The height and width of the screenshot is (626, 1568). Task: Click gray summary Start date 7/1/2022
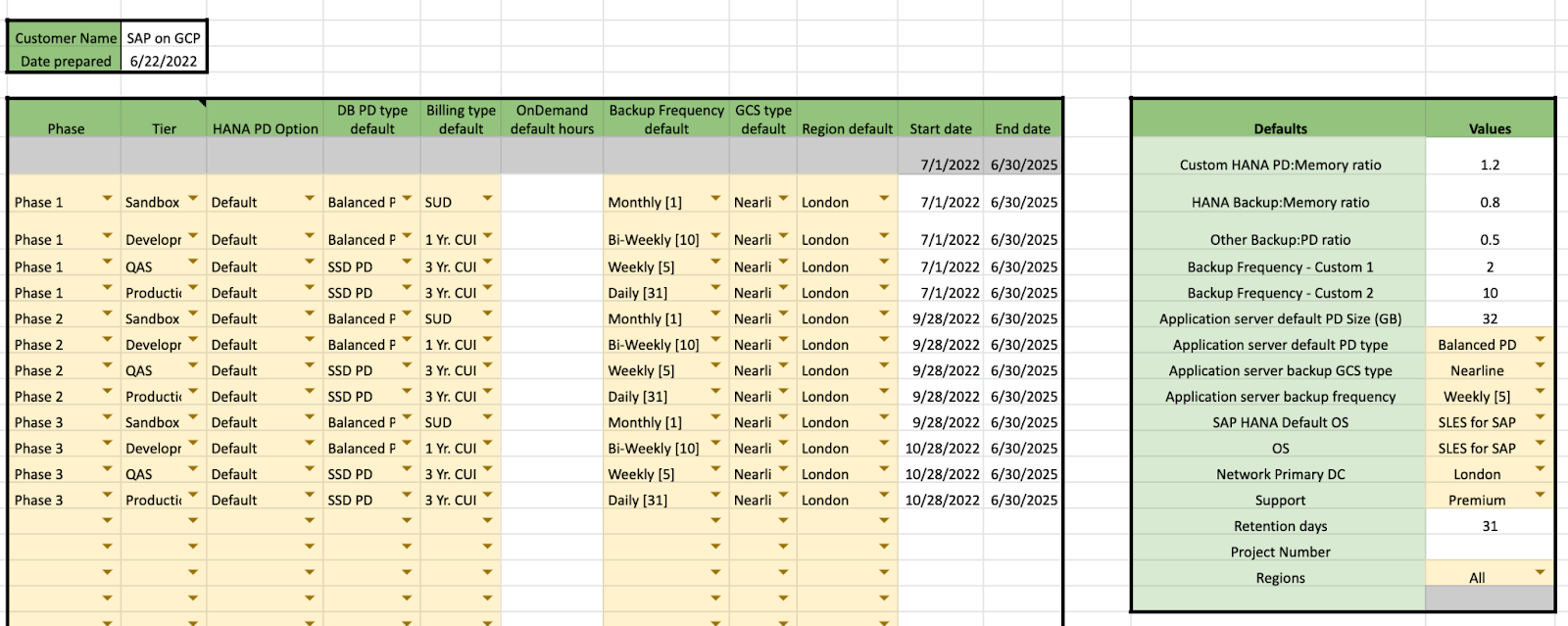pyautogui.click(x=950, y=165)
